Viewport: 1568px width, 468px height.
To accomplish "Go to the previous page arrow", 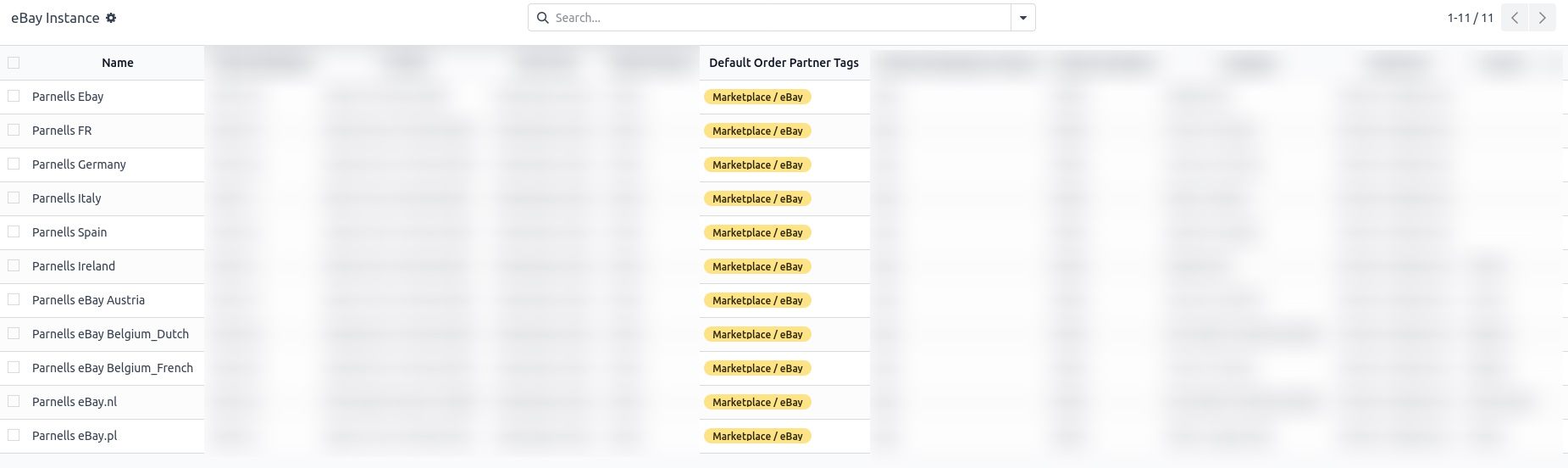I will coord(1515,18).
